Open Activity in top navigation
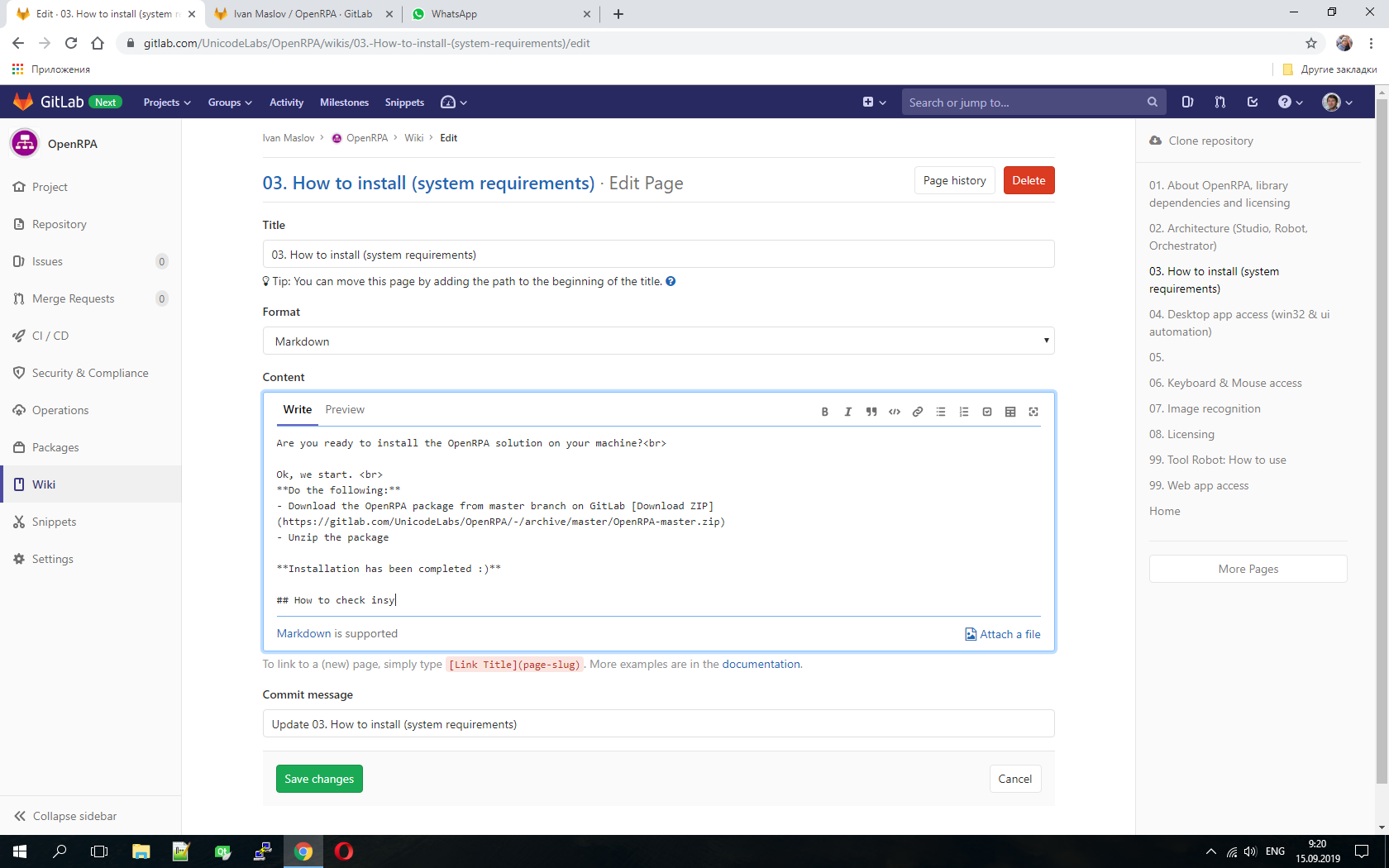The width and height of the screenshot is (1389, 868). (286, 103)
